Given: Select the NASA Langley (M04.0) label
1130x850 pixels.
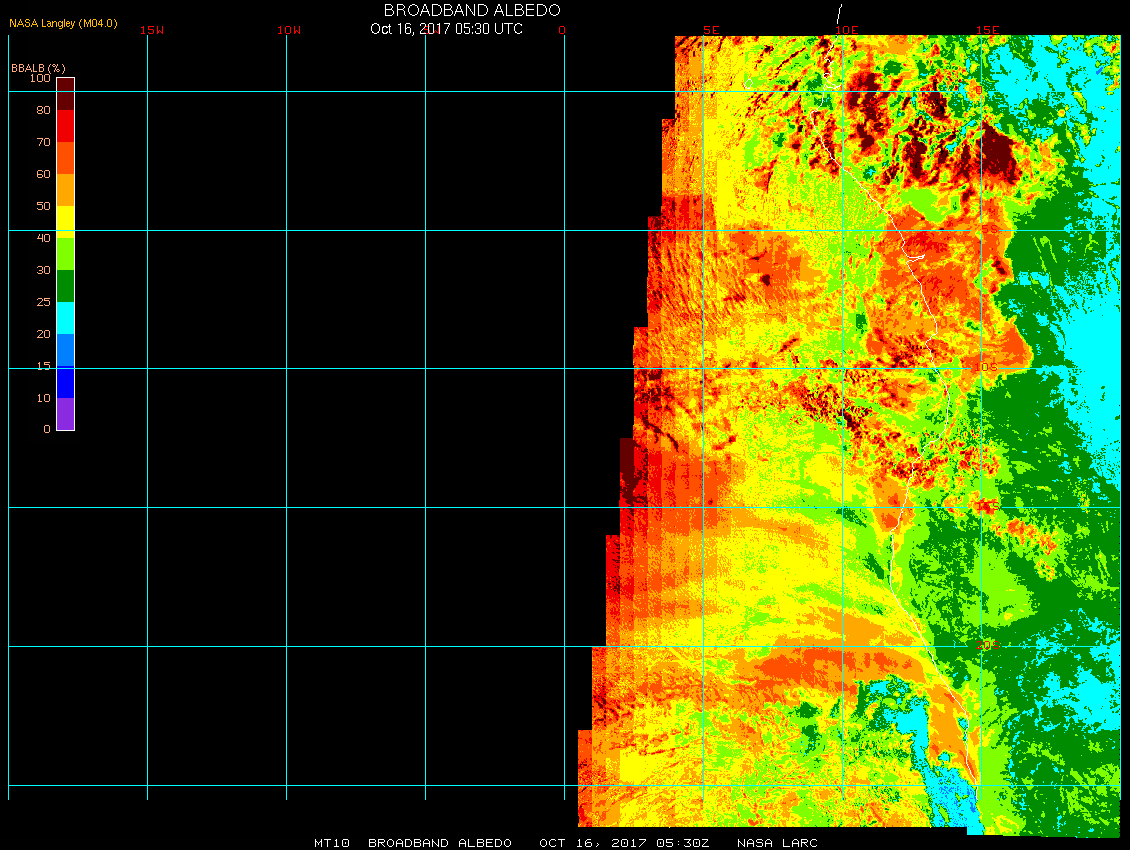Looking at the screenshot, I should click(x=63, y=23).
